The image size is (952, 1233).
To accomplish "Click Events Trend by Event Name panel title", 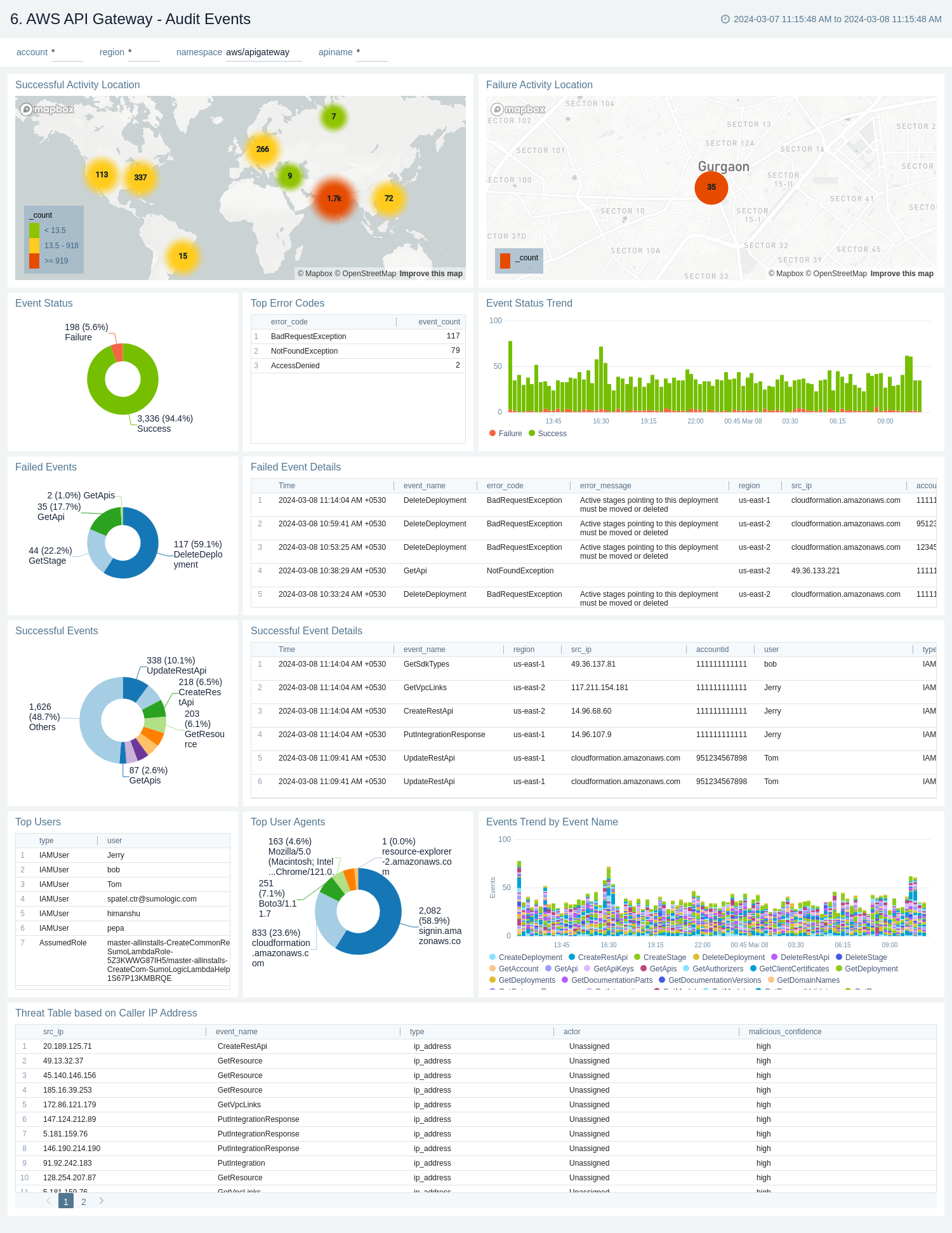I will (552, 822).
